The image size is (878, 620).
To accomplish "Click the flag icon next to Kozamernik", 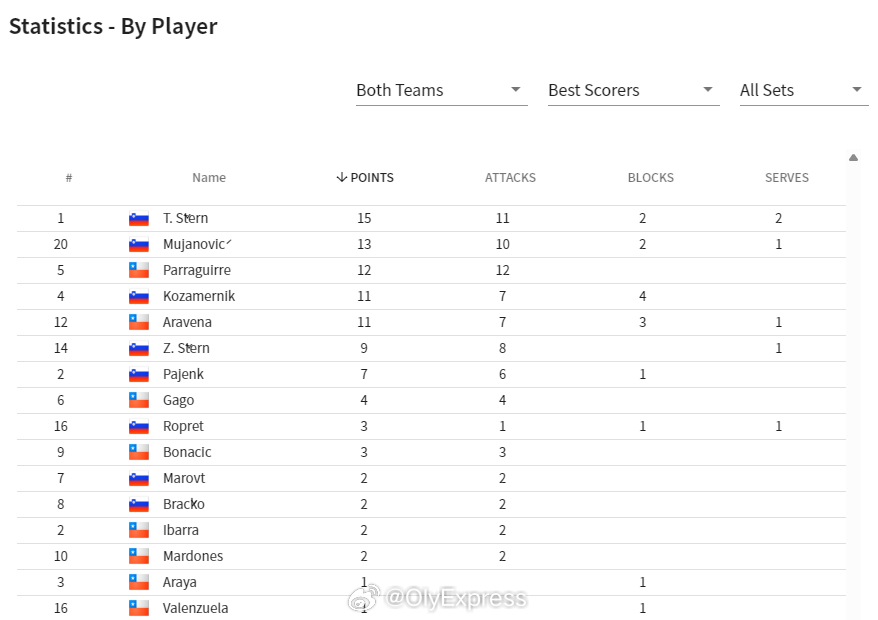I will [x=139, y=296].
